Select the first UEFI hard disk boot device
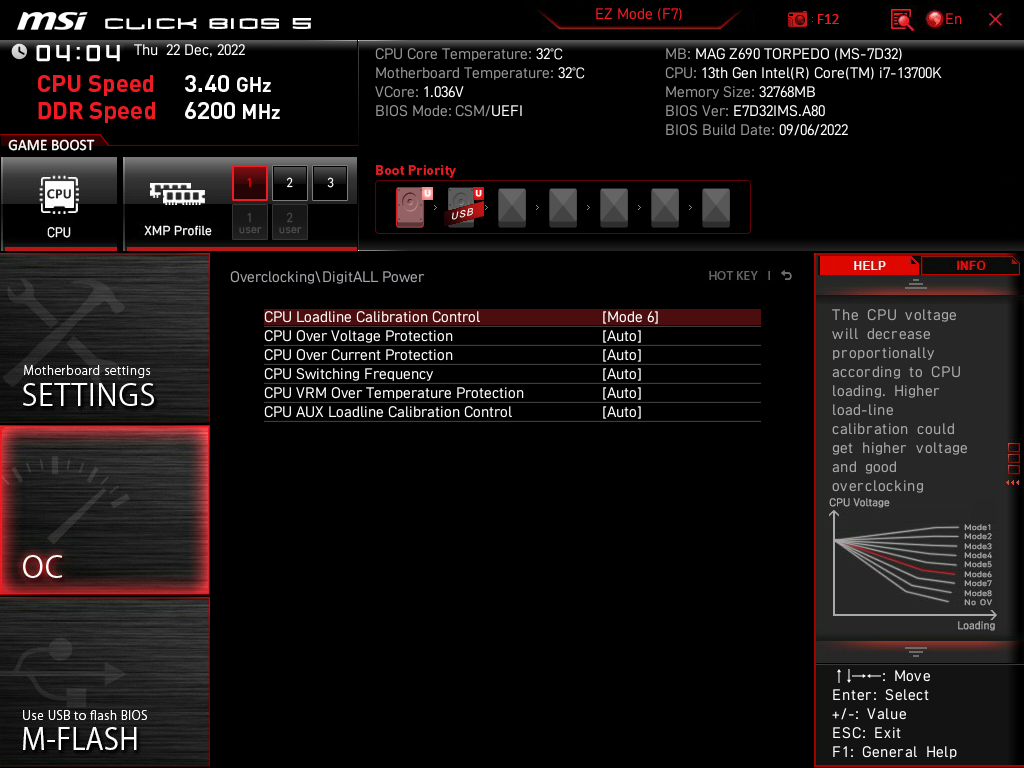Viewport: 1024px width, 768px height. coord(411,207)
